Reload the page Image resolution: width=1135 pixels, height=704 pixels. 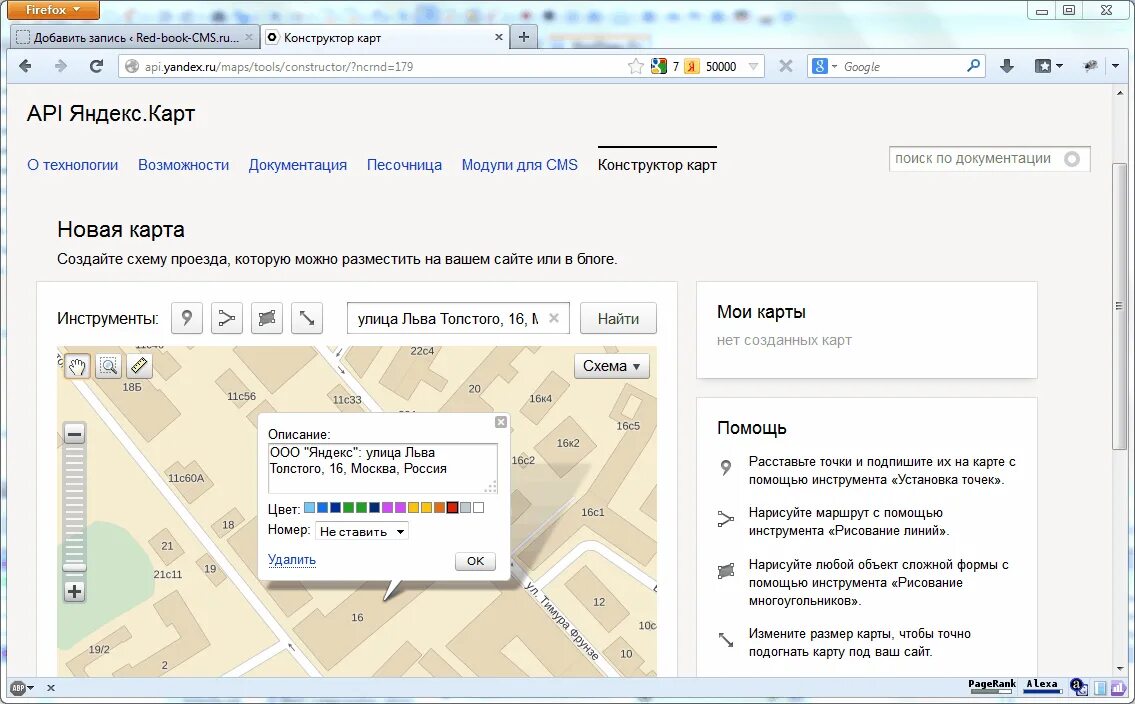click(x=96, y=67)
